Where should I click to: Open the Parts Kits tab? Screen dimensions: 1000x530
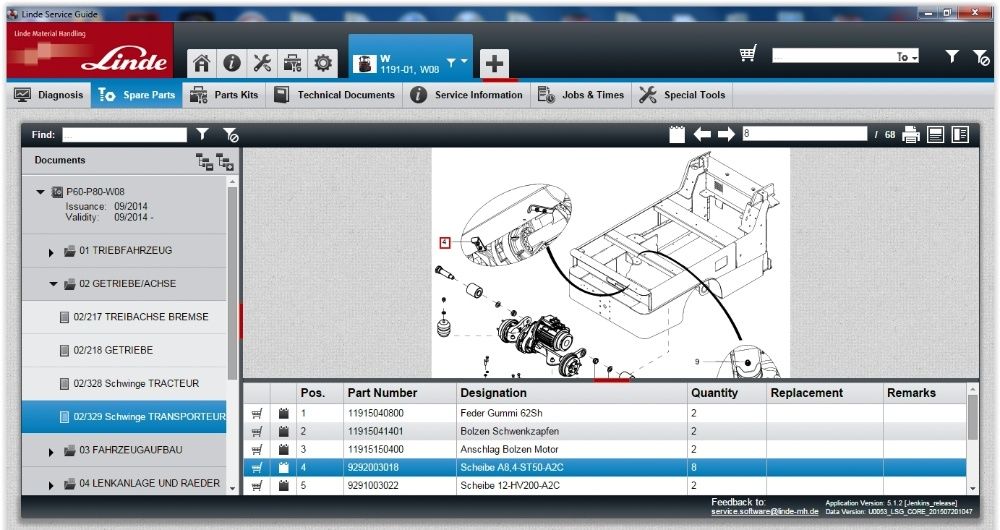(x=224, y=95)
